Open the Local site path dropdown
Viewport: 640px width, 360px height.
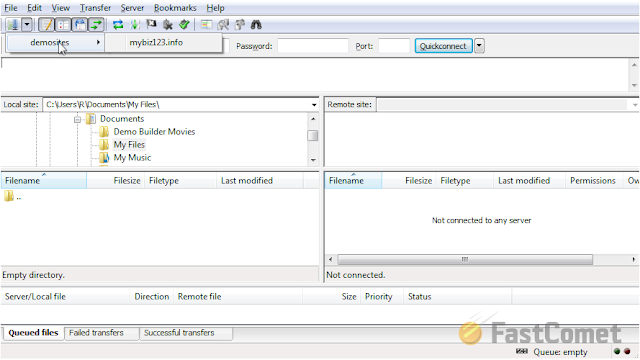tap(314, 105)
